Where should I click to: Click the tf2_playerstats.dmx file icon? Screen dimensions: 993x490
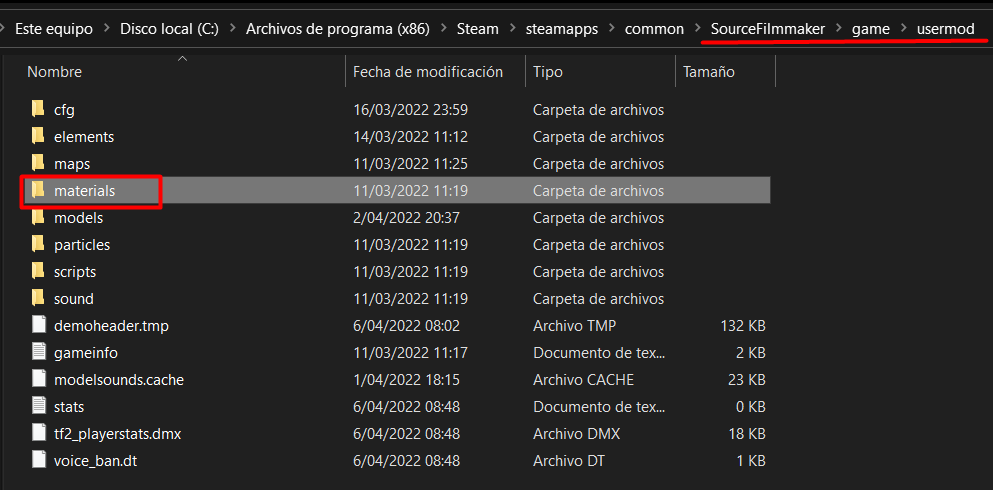(38, 433)
